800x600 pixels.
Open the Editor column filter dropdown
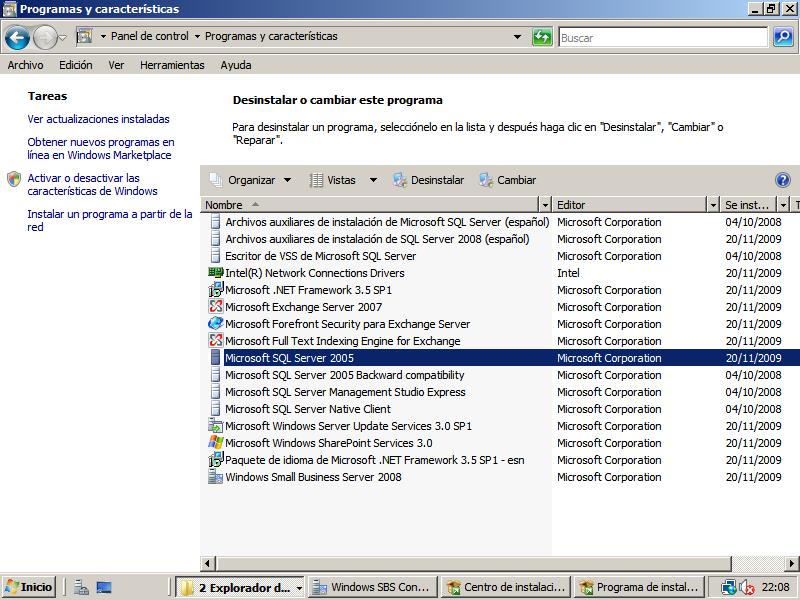click(713, 205)
